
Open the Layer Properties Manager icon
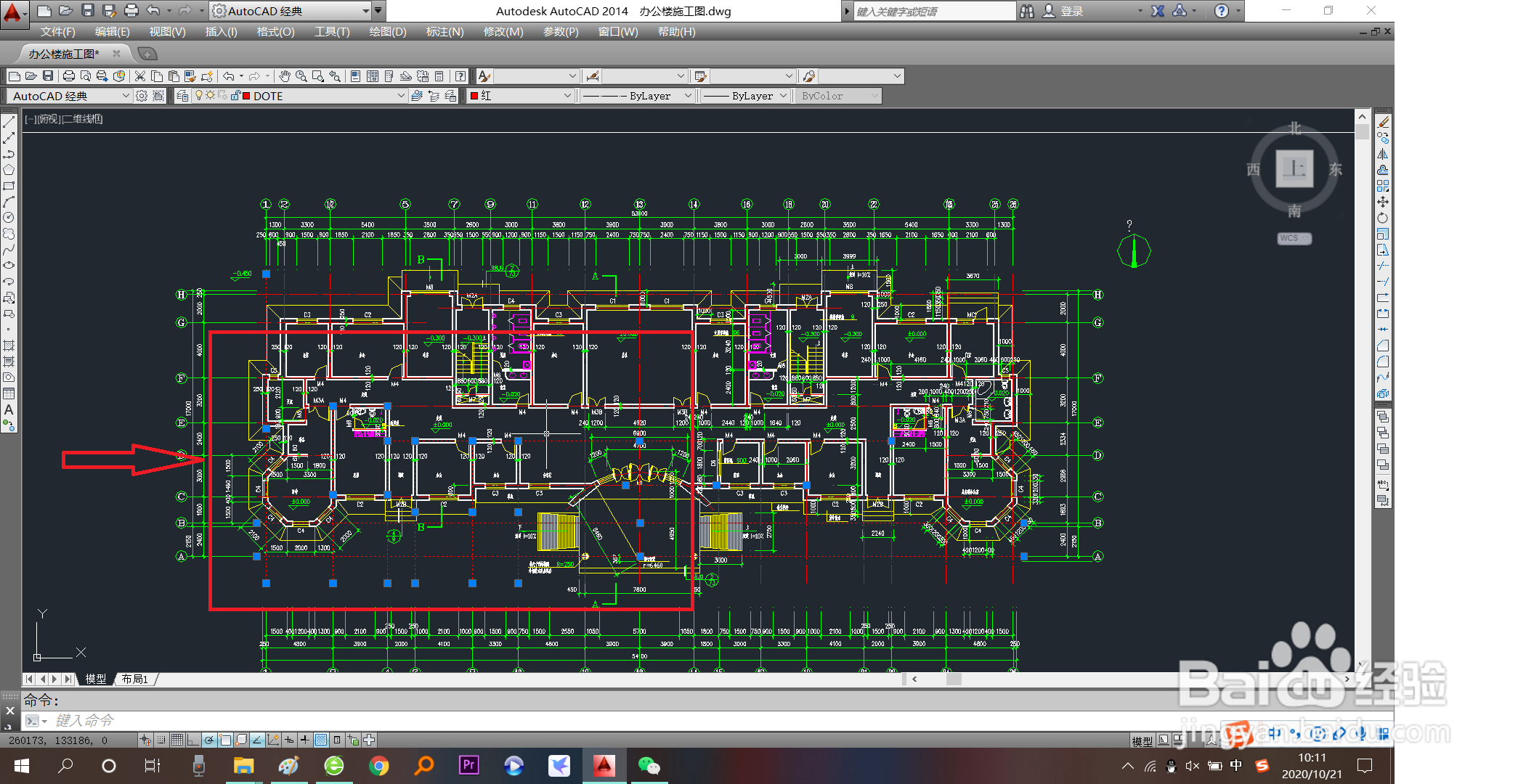[x=182, y=96]
